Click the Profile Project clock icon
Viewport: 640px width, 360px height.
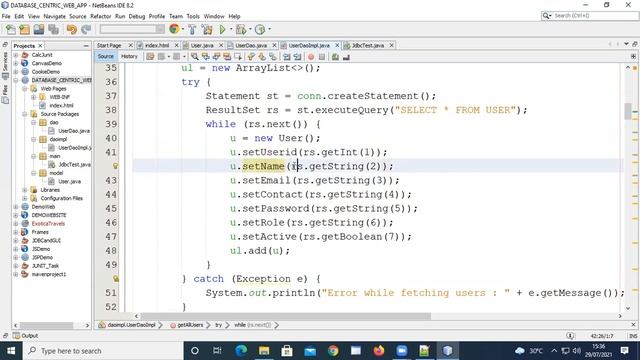click(x=260, y=29)
